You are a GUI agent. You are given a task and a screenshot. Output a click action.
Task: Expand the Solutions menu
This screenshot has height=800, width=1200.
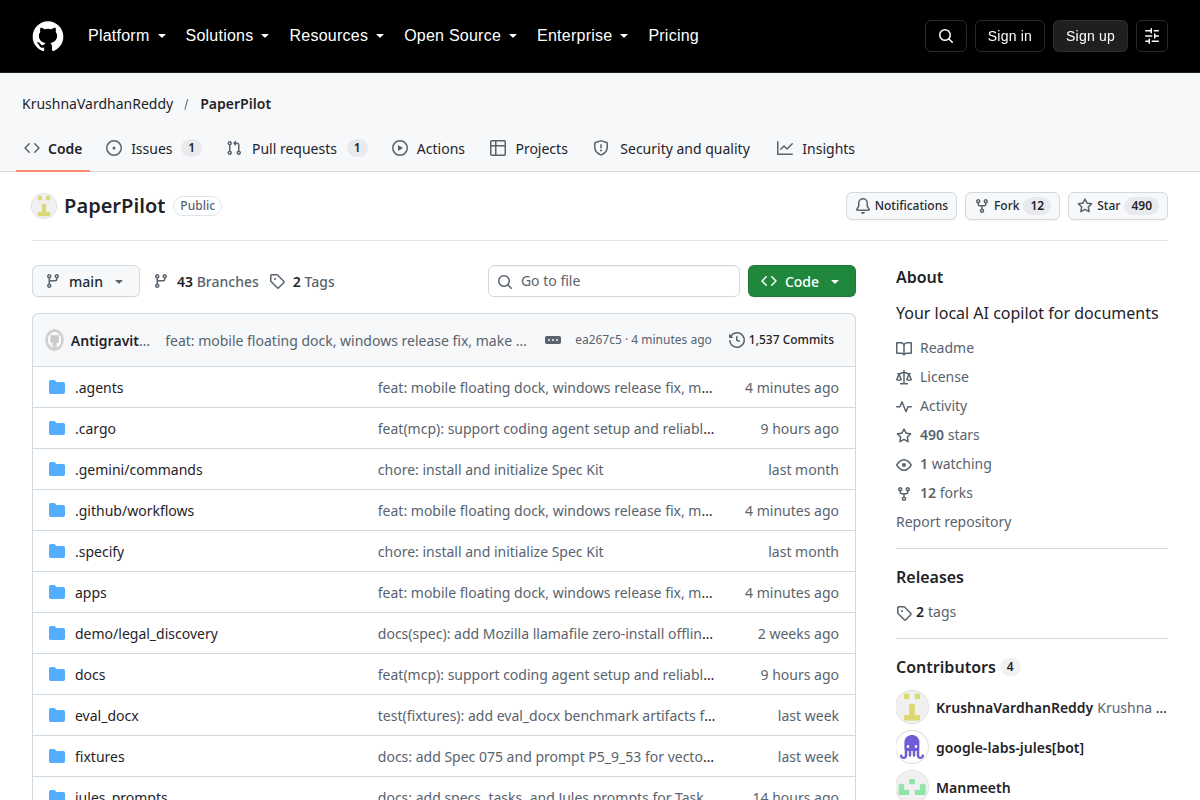(228, 36)
